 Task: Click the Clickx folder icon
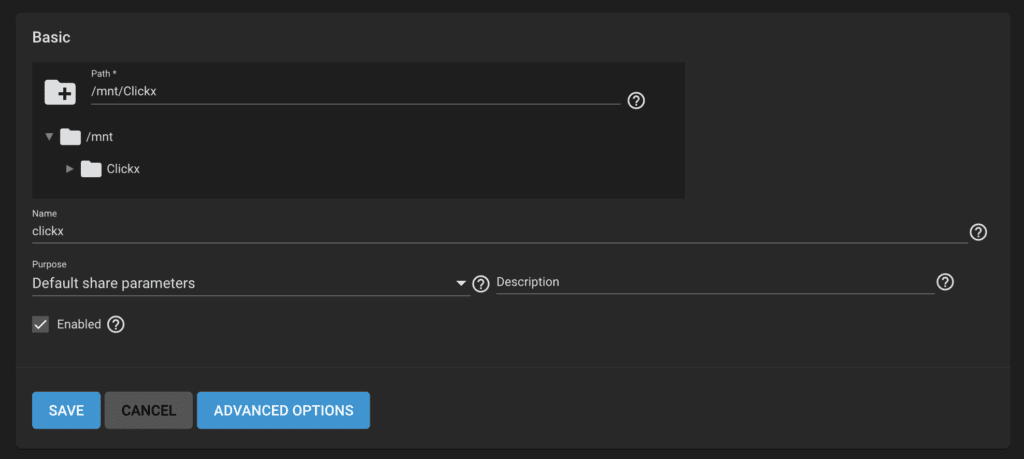(x=91, y=169)
